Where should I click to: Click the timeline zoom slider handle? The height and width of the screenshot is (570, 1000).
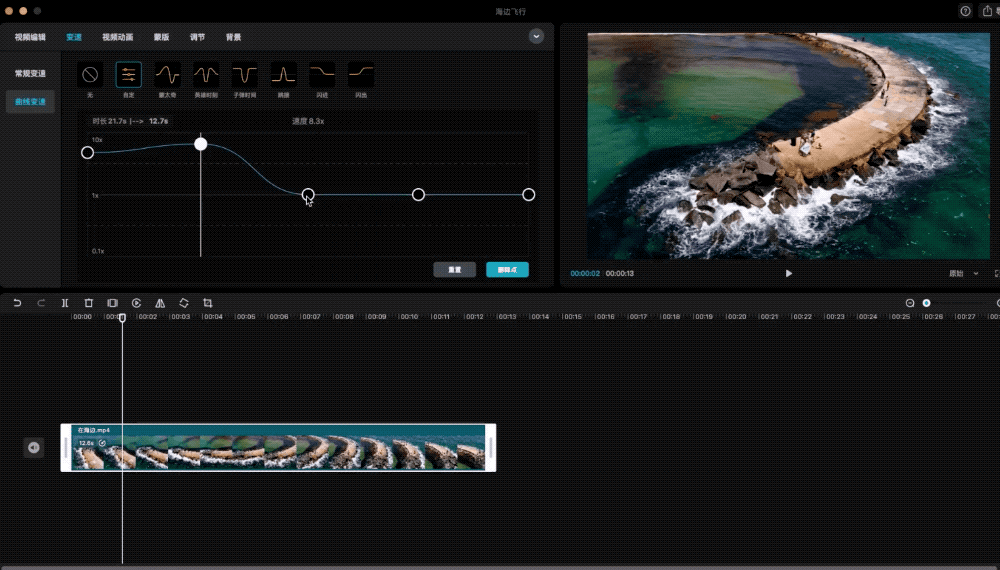tap(926, 303)
